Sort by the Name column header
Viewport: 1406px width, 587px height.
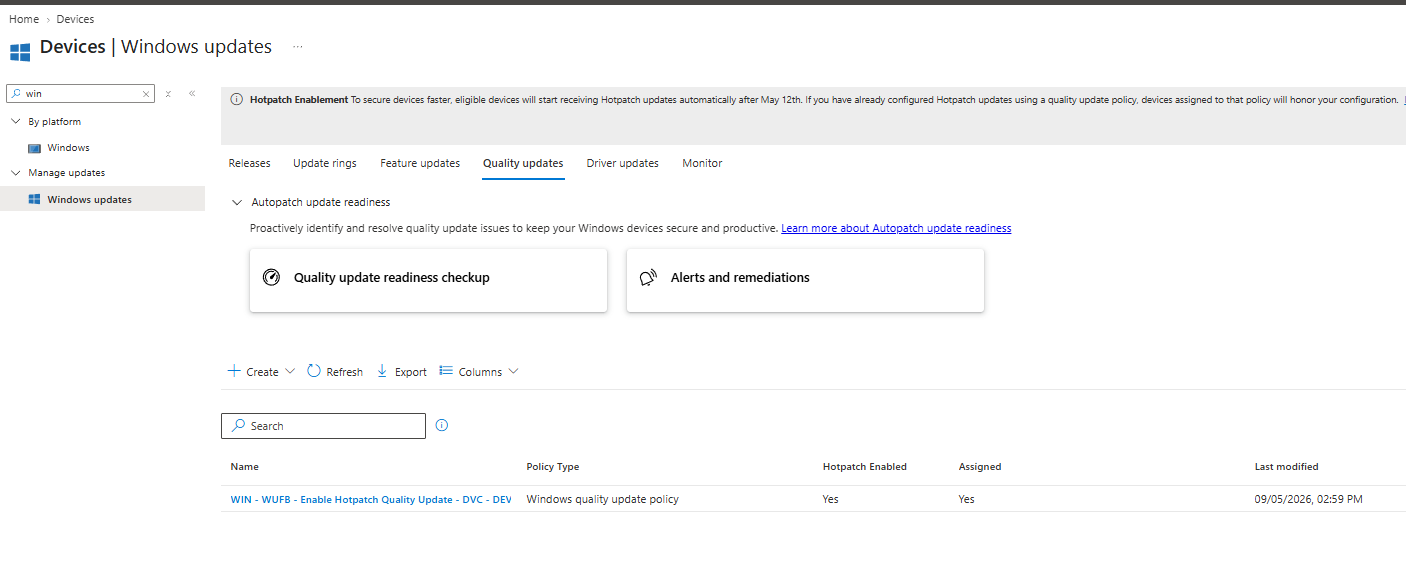(x=244, y=467)
